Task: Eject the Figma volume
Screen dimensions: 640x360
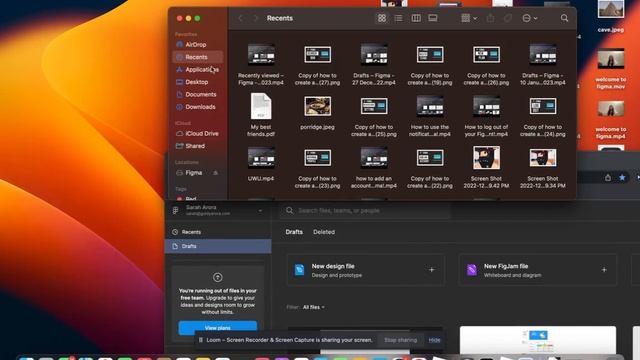Action: click(x=215, y=173)
